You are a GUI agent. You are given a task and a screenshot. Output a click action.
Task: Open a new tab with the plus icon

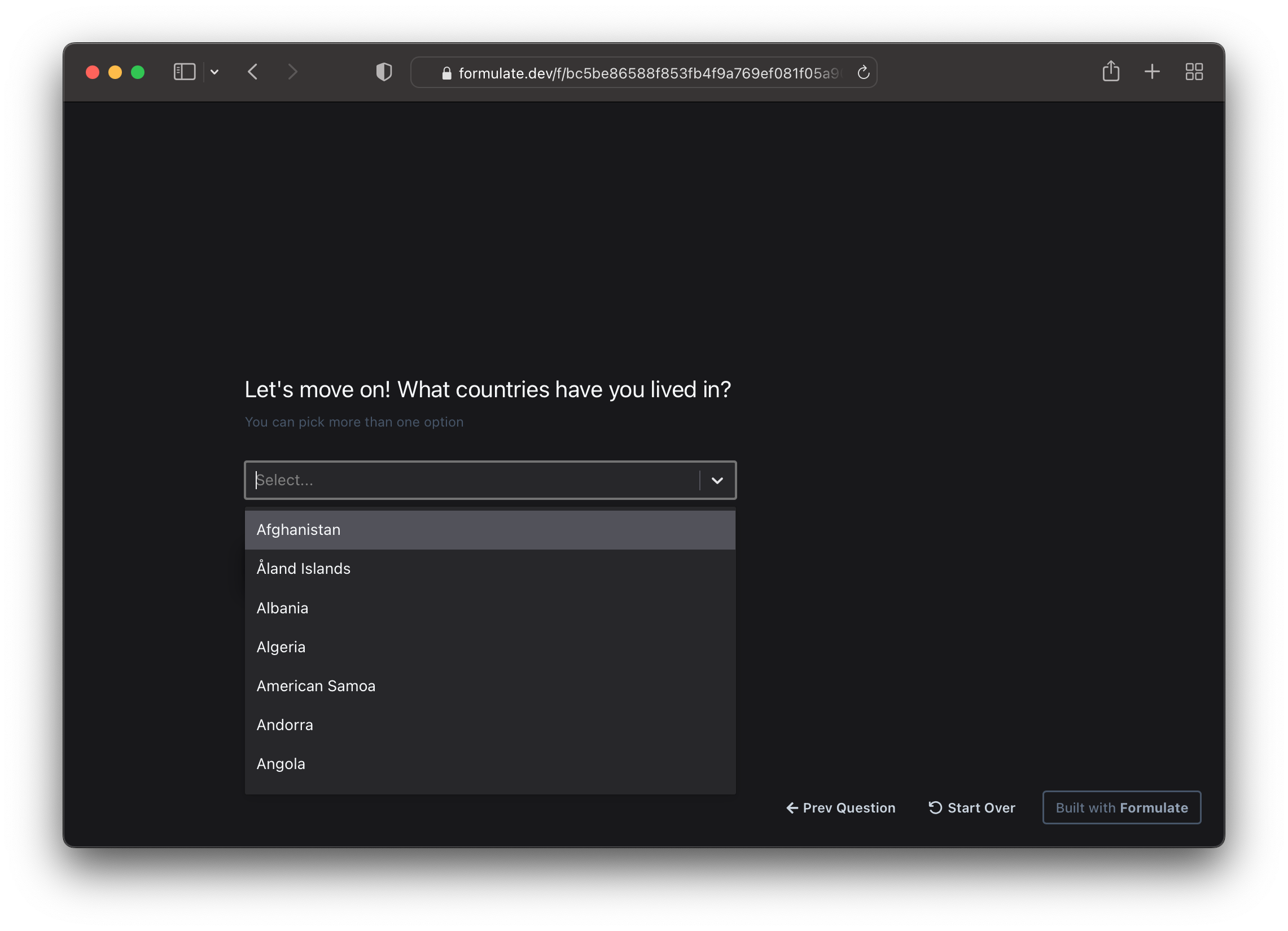(x=1152, y=72)
